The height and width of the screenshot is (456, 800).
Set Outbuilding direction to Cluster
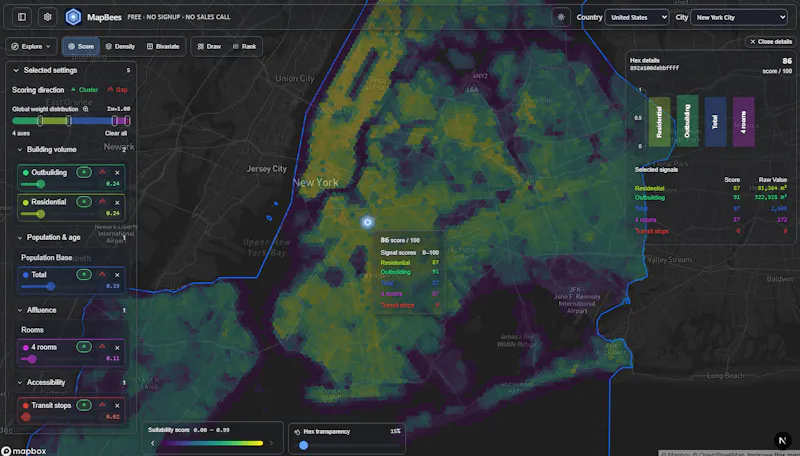click(x=84, y=172)
